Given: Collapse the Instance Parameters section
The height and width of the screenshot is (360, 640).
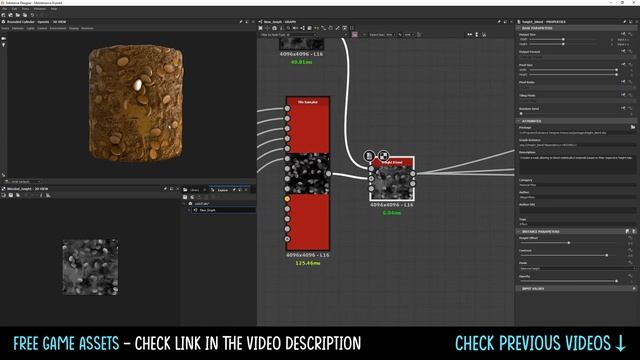Looking at the screenshot, I should pos(576,231).
